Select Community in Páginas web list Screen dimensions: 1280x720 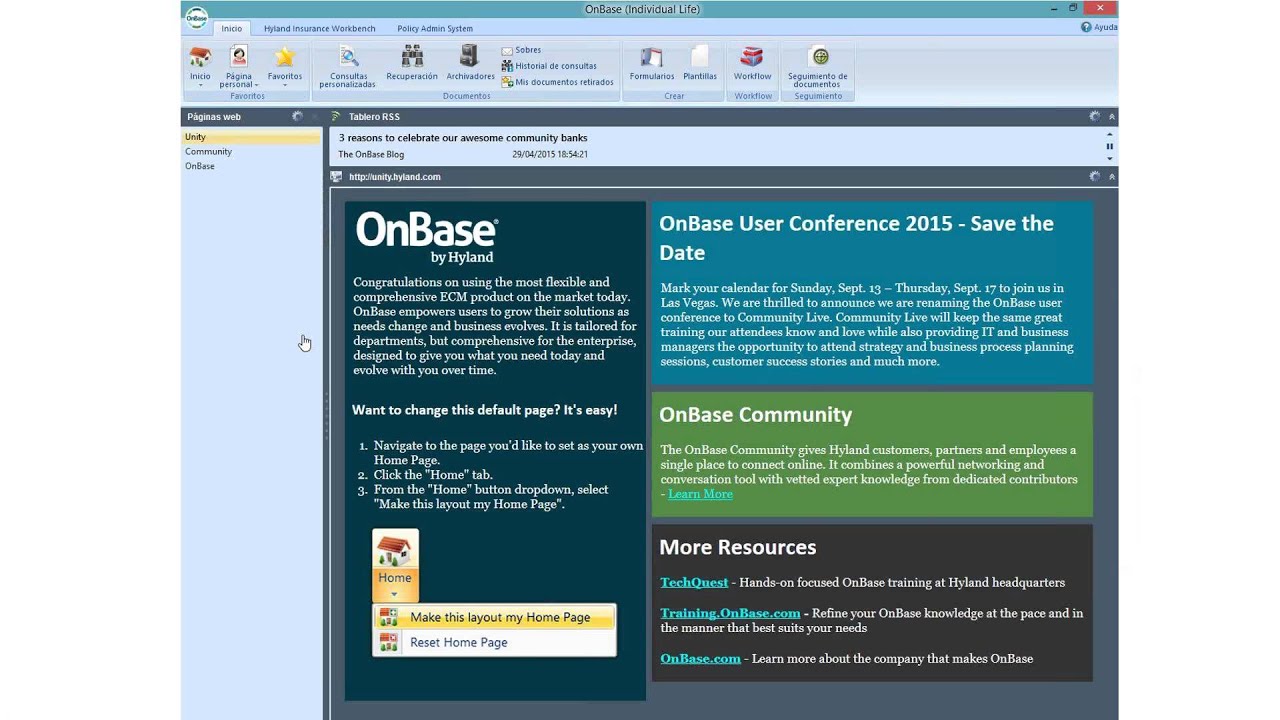(251, 151)
